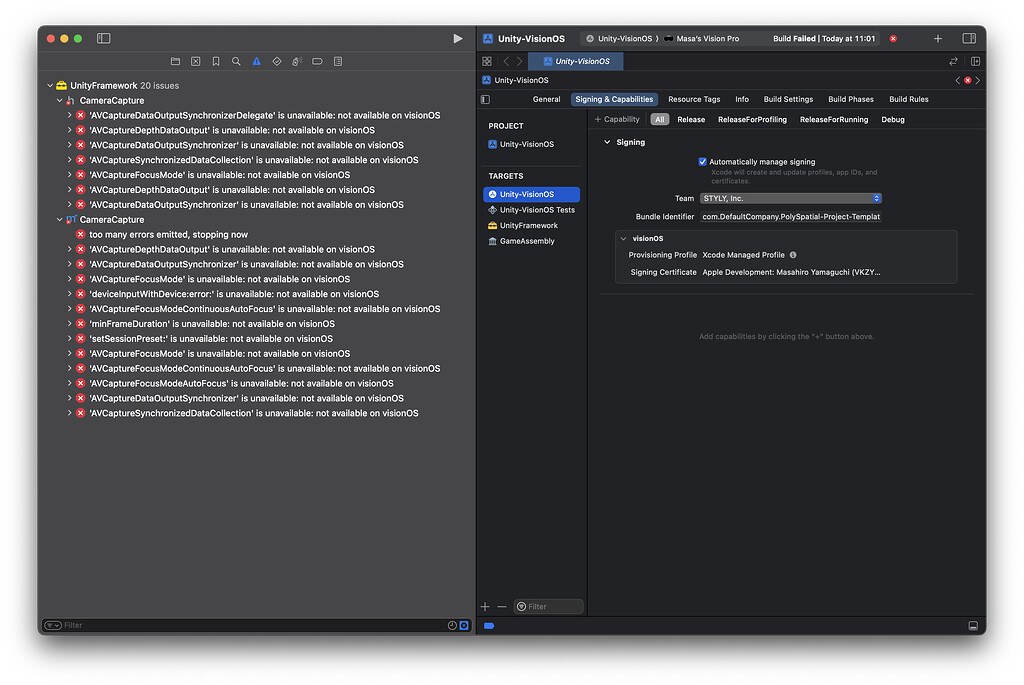Add a Capability with the plus button
The width and height of the screenshot is (1024, 685).
(x=616, y=119)
